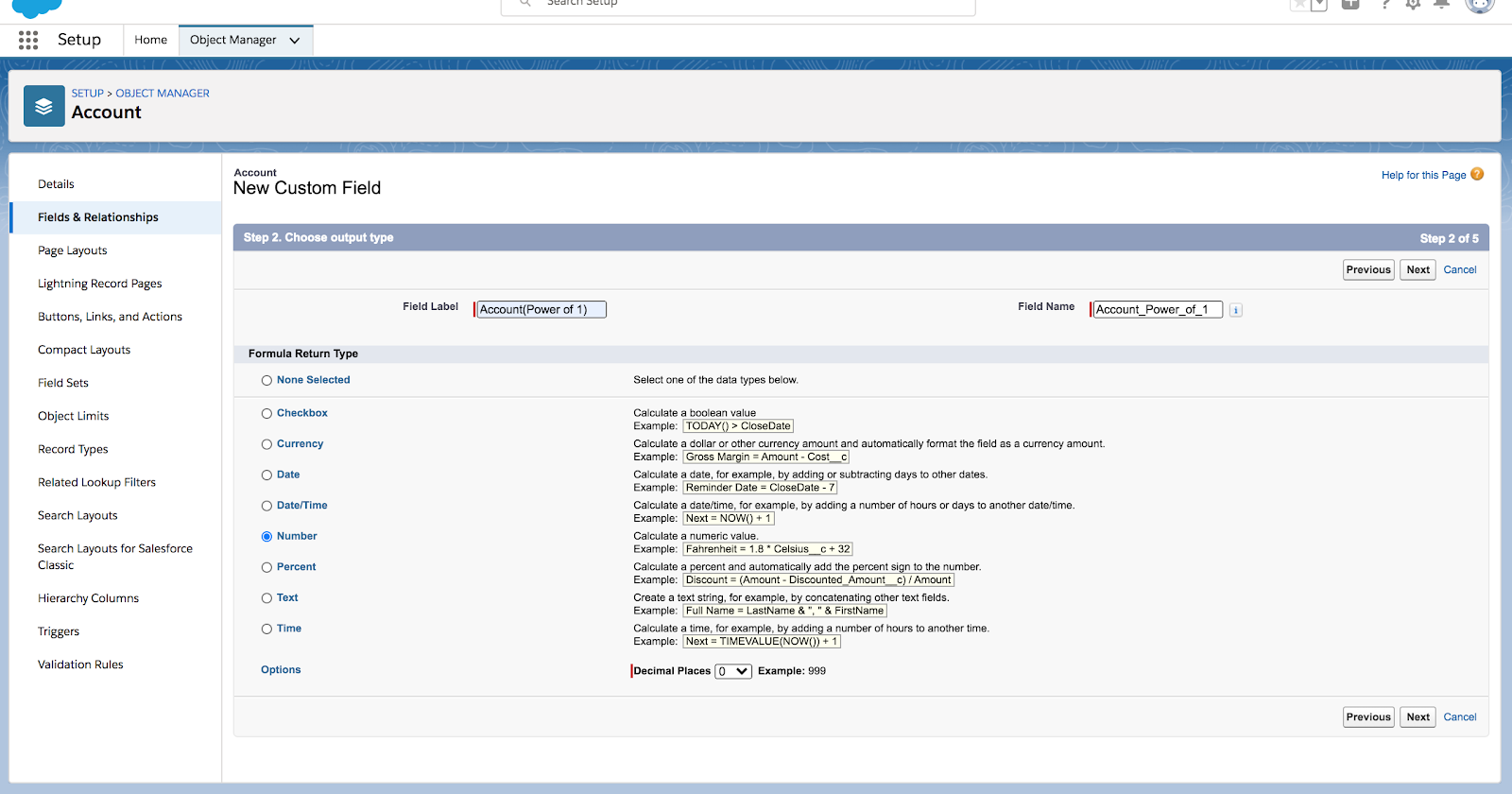The image size is (1512, 794).
Task: Focus the Field Label input
Action: (x=541, y=310)
